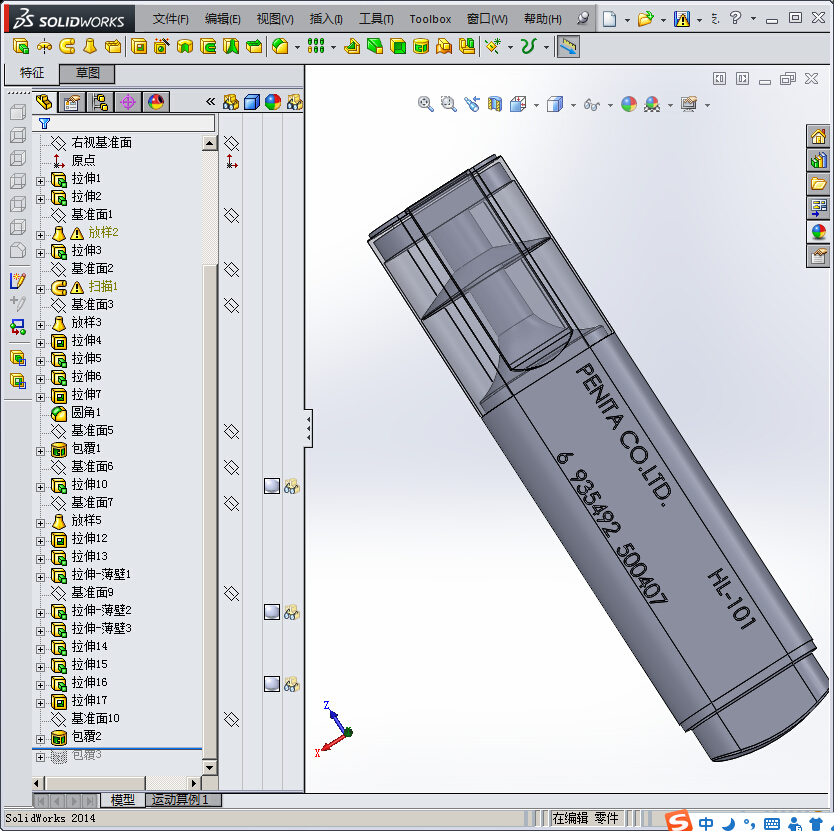Click the New document icon

(x=610, y=19)
